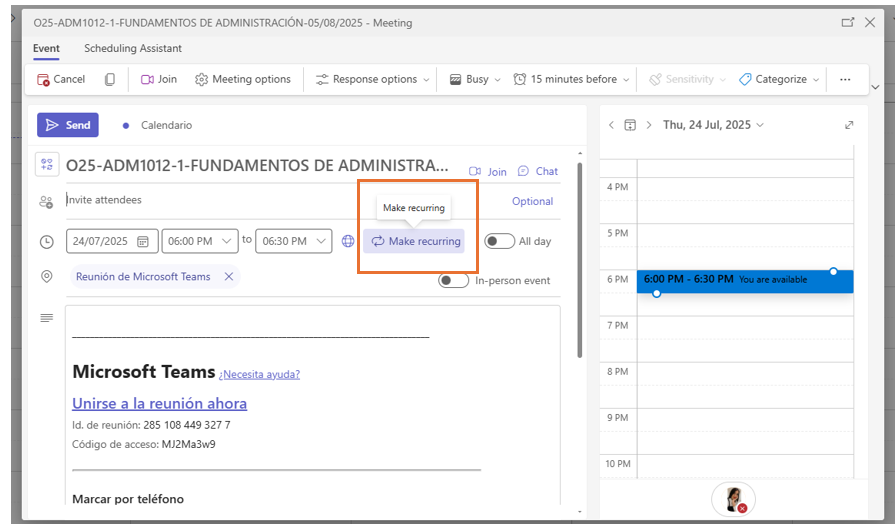The width and height of the screenshot is (895, 528).
Task: Click the access code MJ2Ma3w9
Action: pyautogui.click(x=188, y=444)
